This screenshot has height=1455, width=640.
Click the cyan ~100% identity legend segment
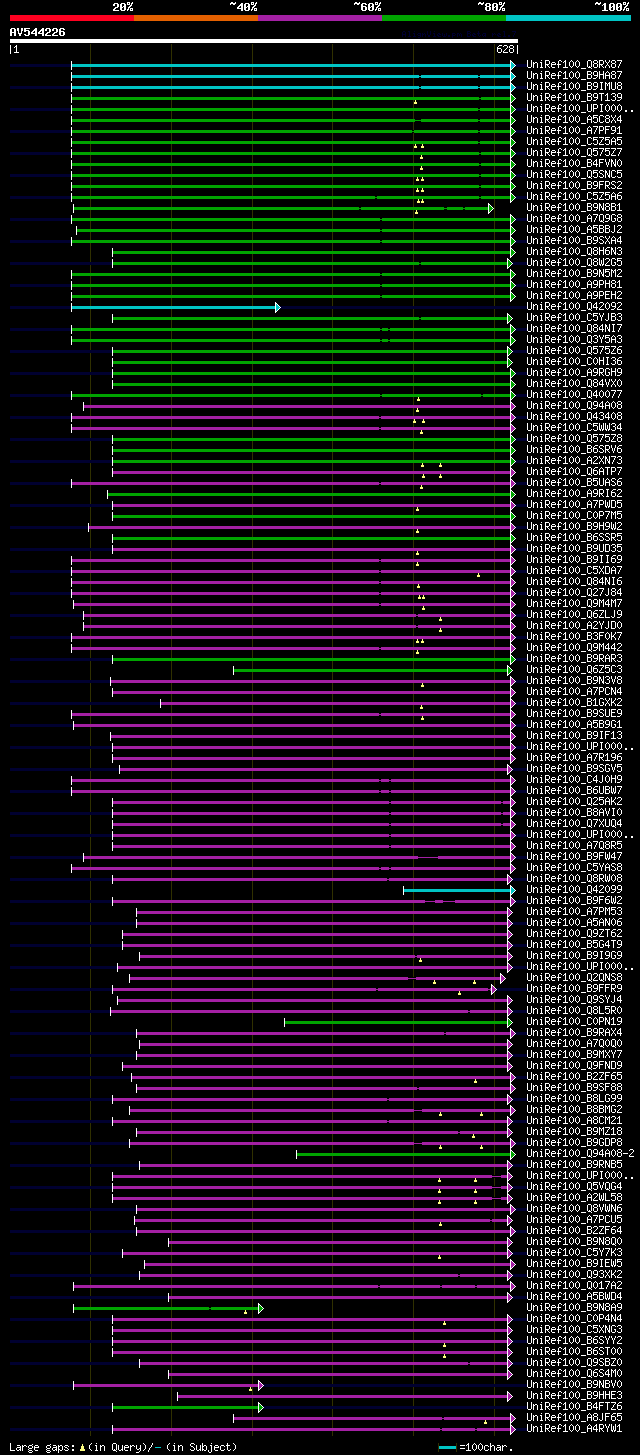(x=567, y=18)
